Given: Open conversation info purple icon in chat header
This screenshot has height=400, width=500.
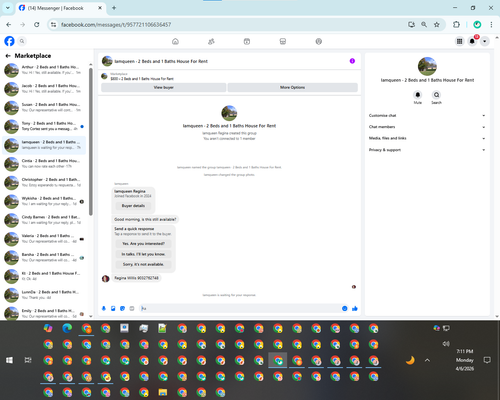Looking at the screenshot, I should click(352, 61).
